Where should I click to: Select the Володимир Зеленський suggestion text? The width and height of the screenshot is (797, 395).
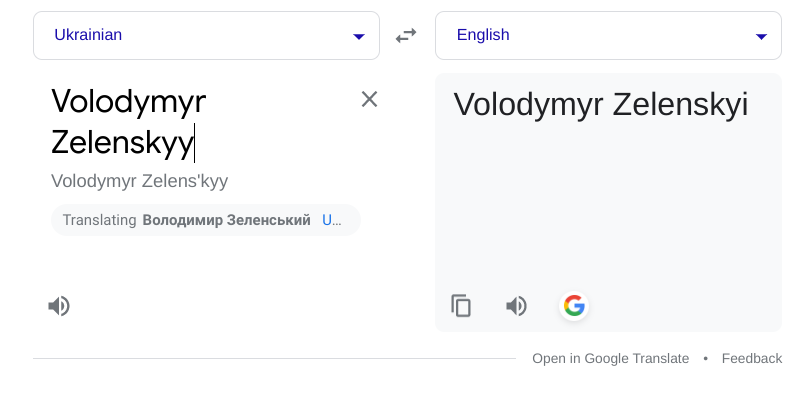(x=227, y=220)
